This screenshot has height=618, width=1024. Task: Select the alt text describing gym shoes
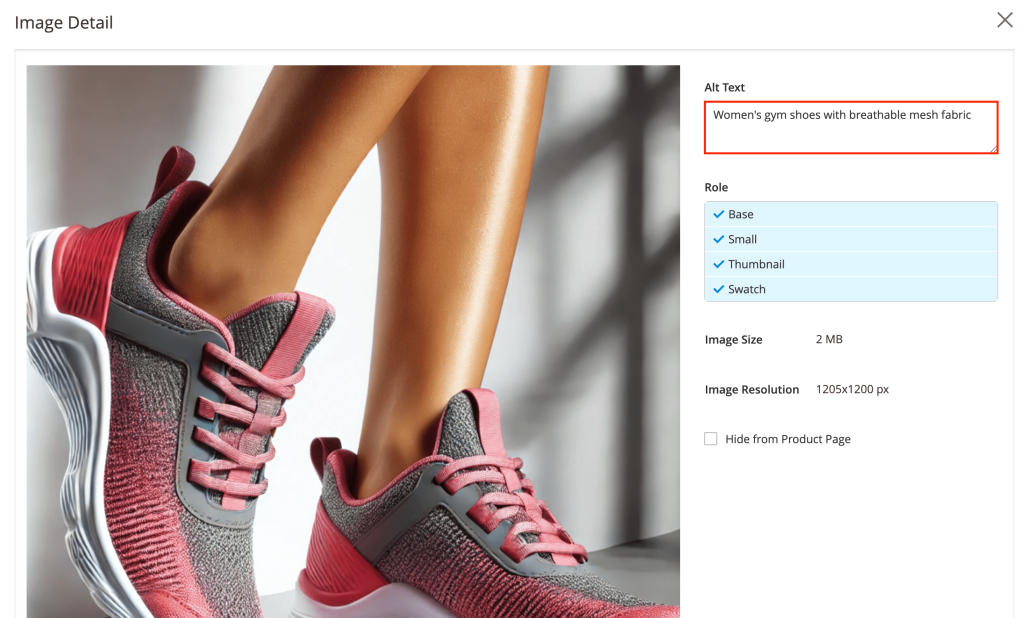tap(841, 115)
